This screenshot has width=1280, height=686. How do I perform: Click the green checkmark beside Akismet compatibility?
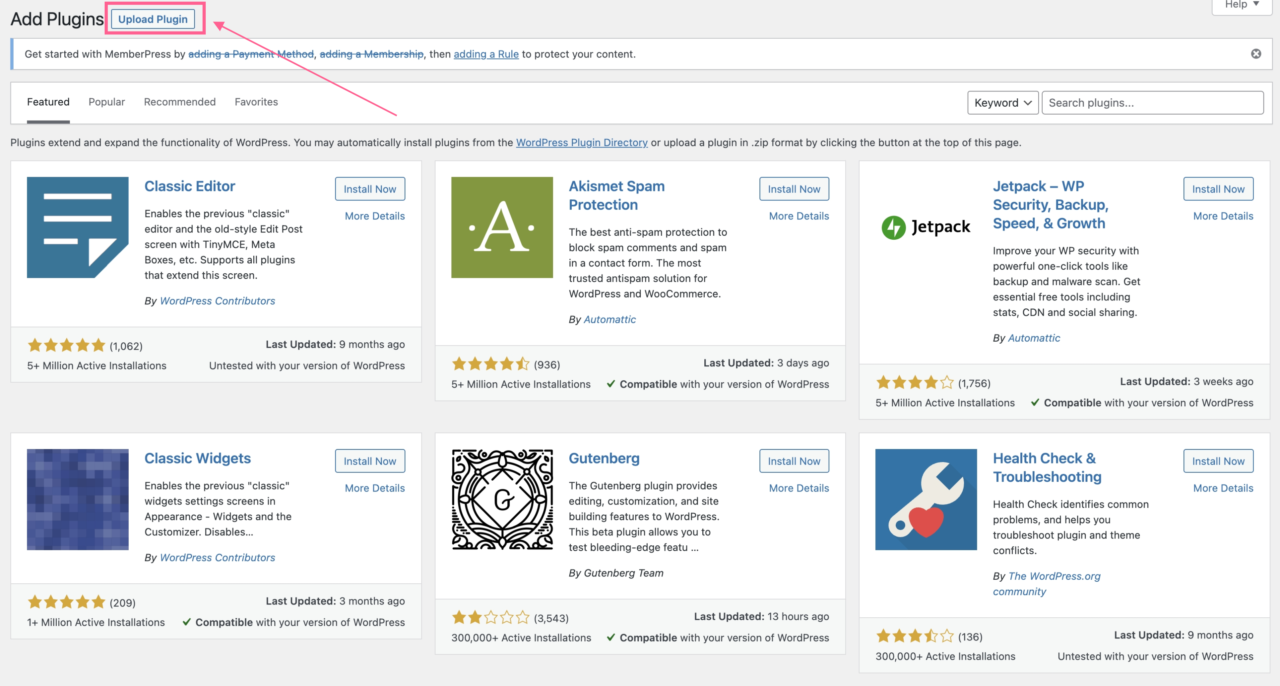610,384
